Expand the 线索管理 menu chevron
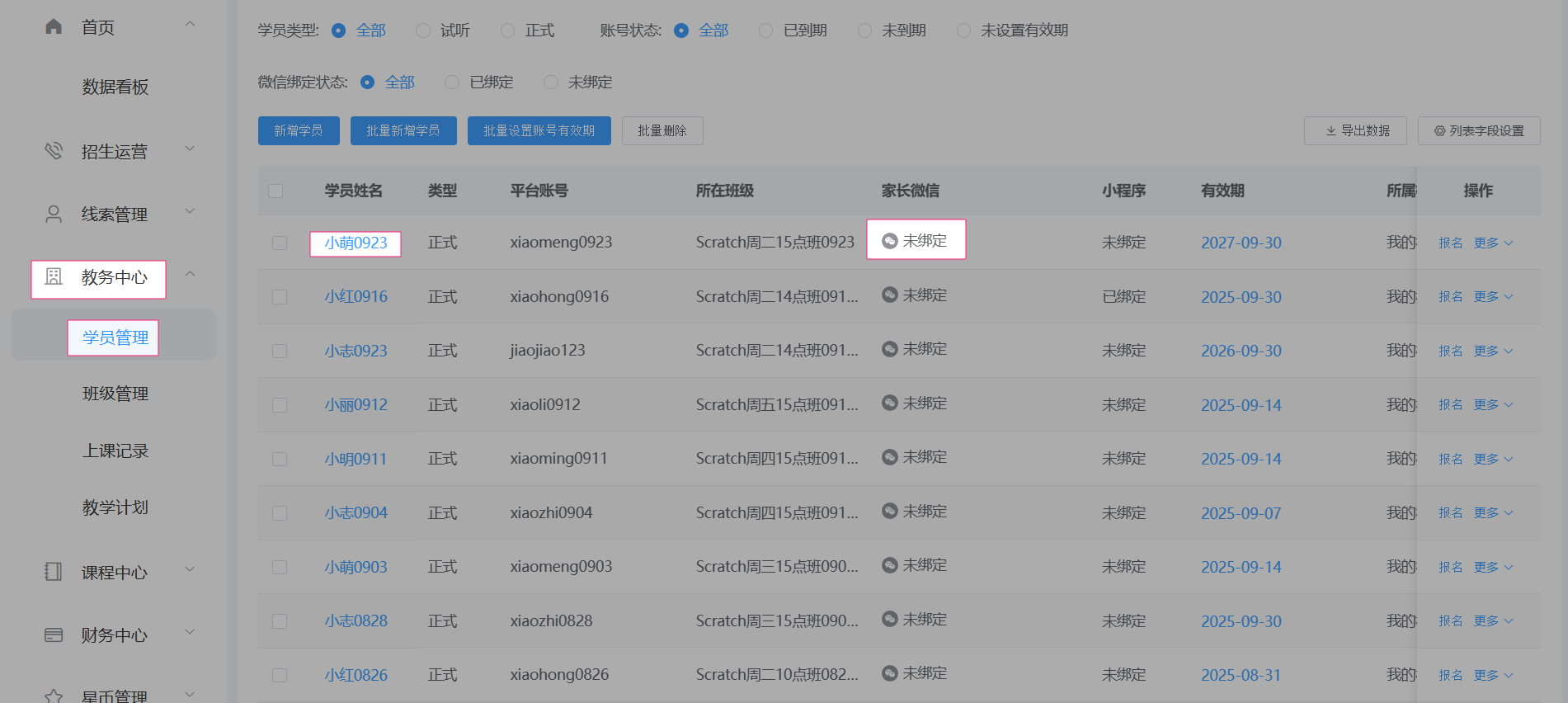The width and height of the screenshot is (1568, 703). pyautogui.click(x=190, y=211)
